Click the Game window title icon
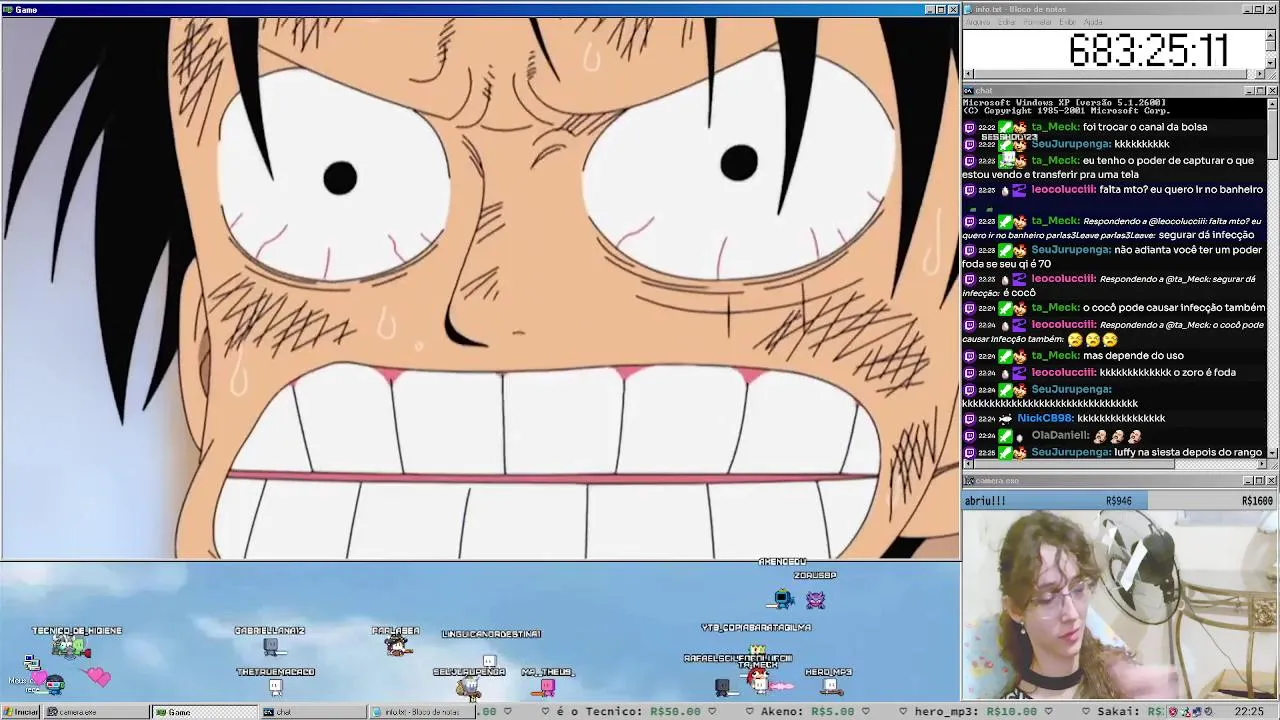 8,10
